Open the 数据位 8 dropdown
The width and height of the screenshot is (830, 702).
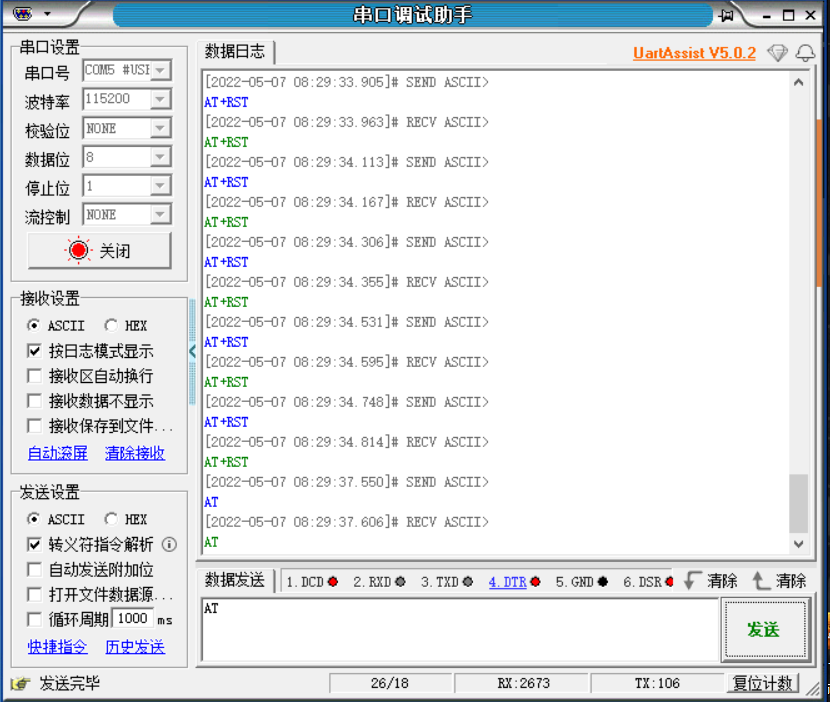click(x=161, y=157)
